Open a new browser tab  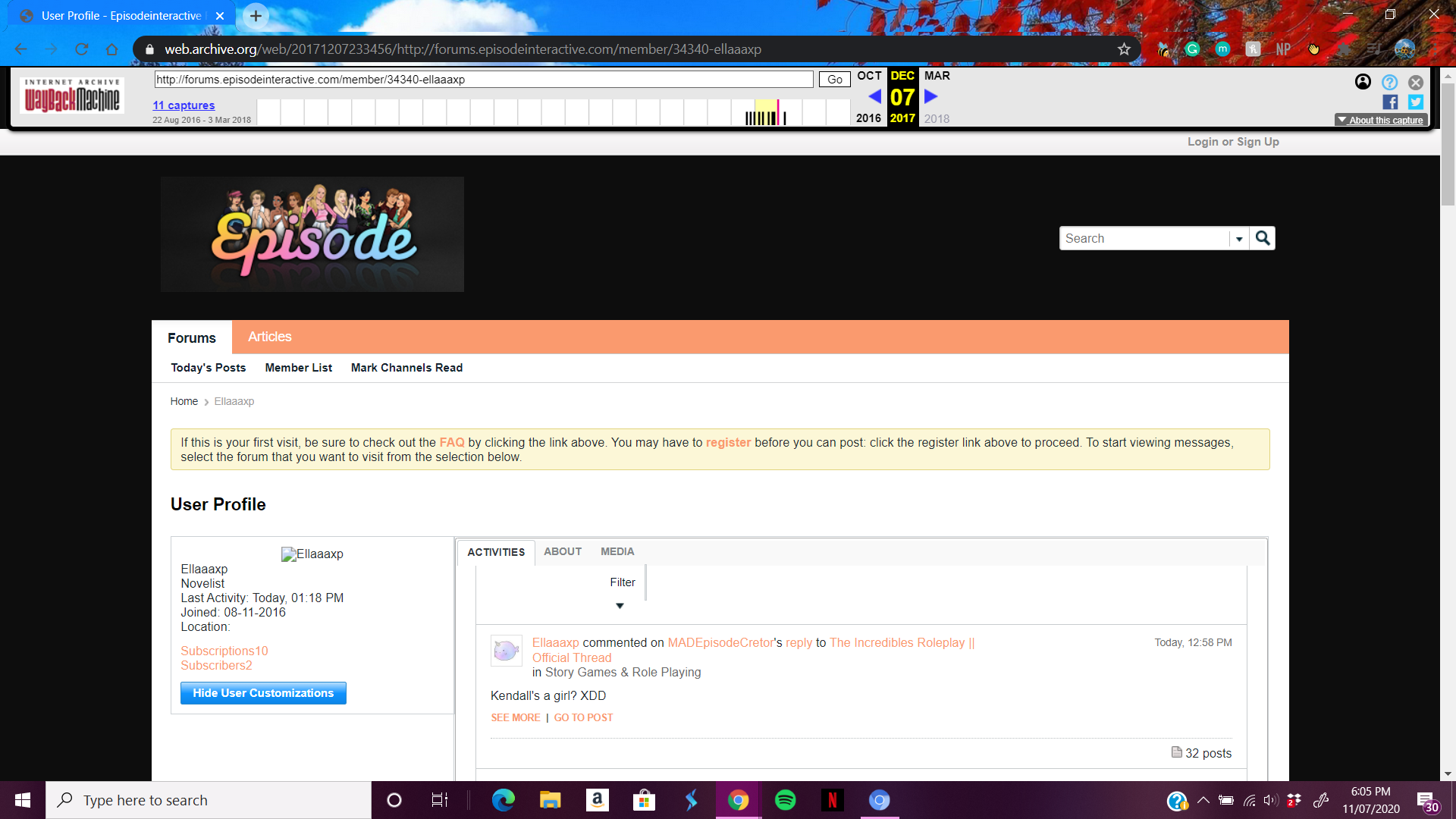256,15
